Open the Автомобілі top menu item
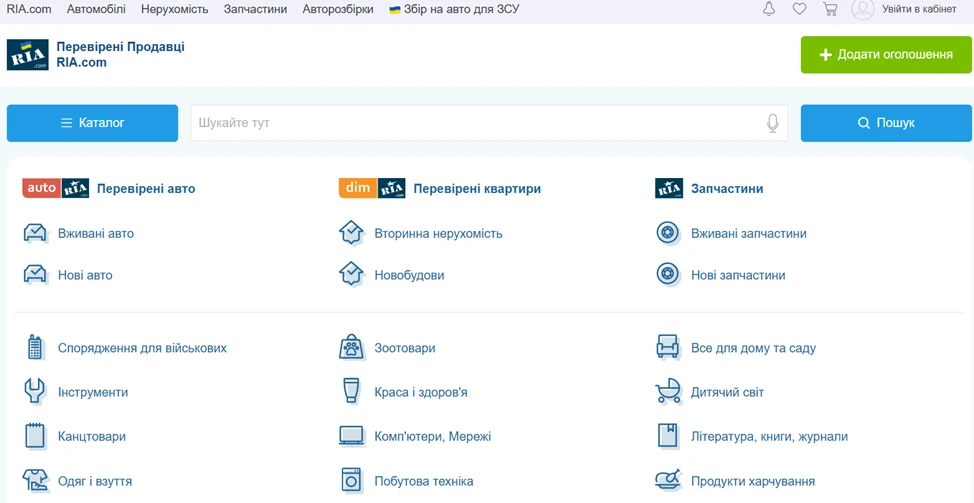Viewport: 974px width, 503px height. pyautogui.click(x=96, y=9)
